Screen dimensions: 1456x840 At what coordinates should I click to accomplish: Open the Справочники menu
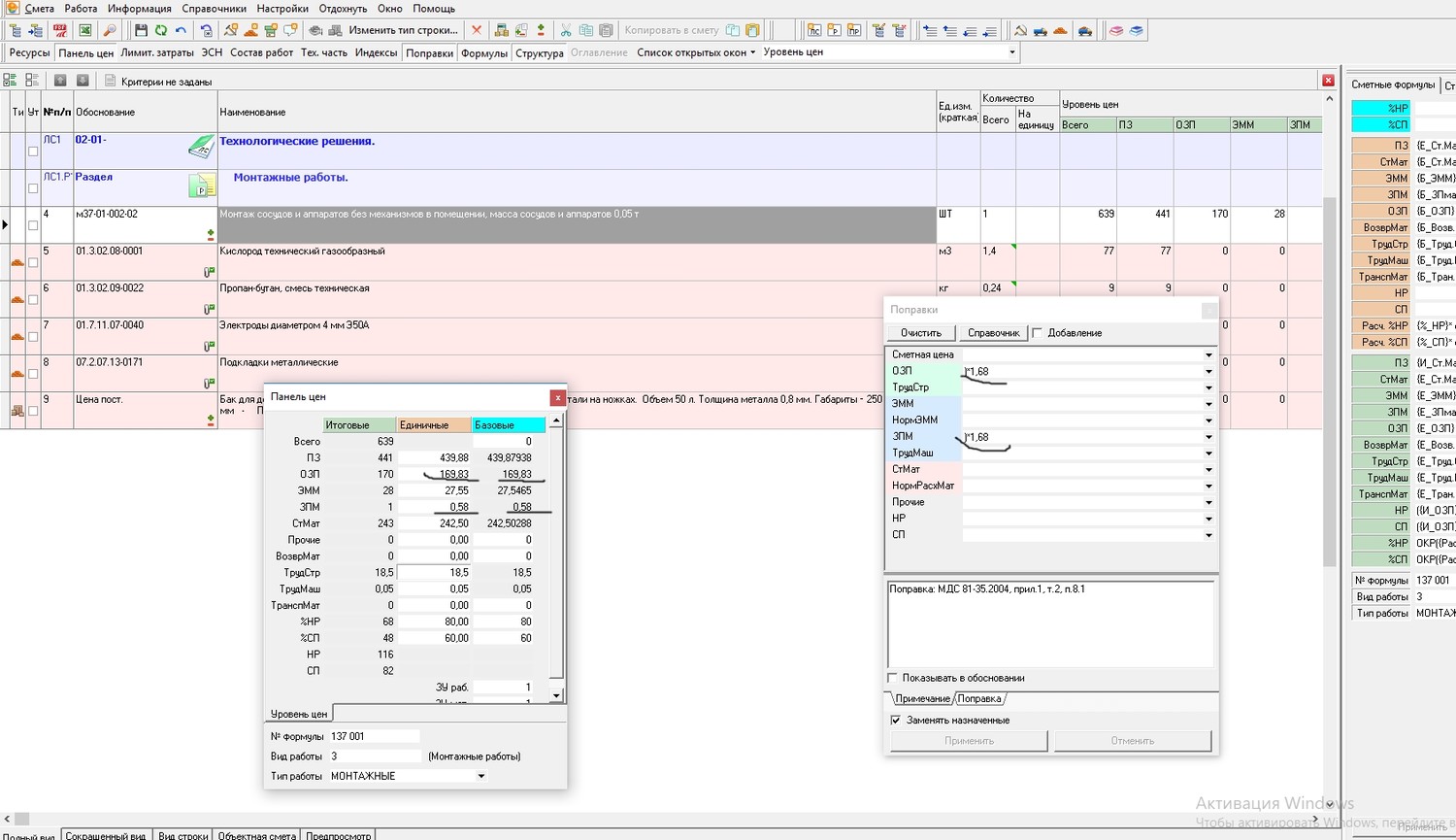pyautogui.click(x=214, y=9)
